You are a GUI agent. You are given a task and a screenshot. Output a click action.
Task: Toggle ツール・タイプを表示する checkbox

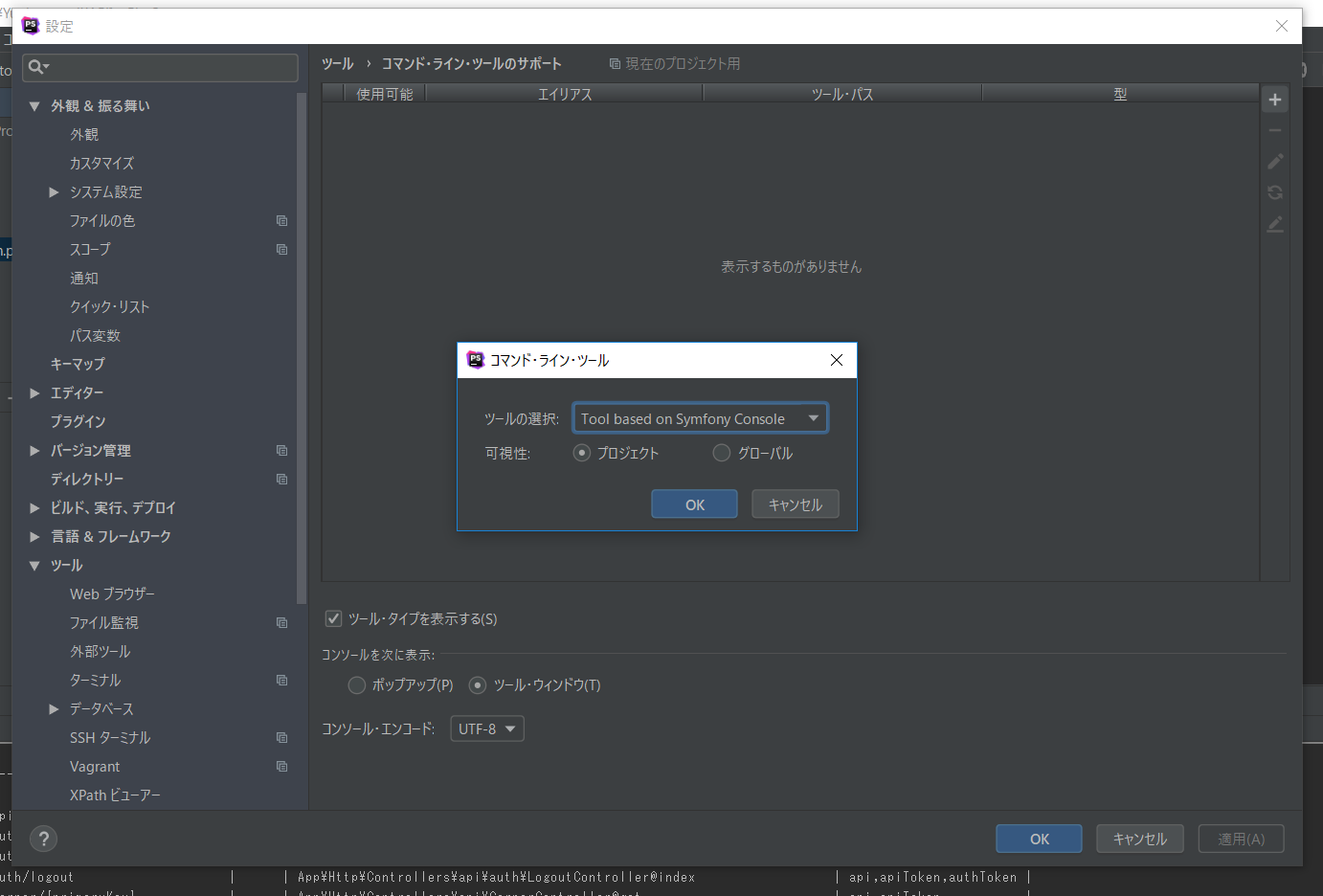pyautogui.click(x=333, y=618)
